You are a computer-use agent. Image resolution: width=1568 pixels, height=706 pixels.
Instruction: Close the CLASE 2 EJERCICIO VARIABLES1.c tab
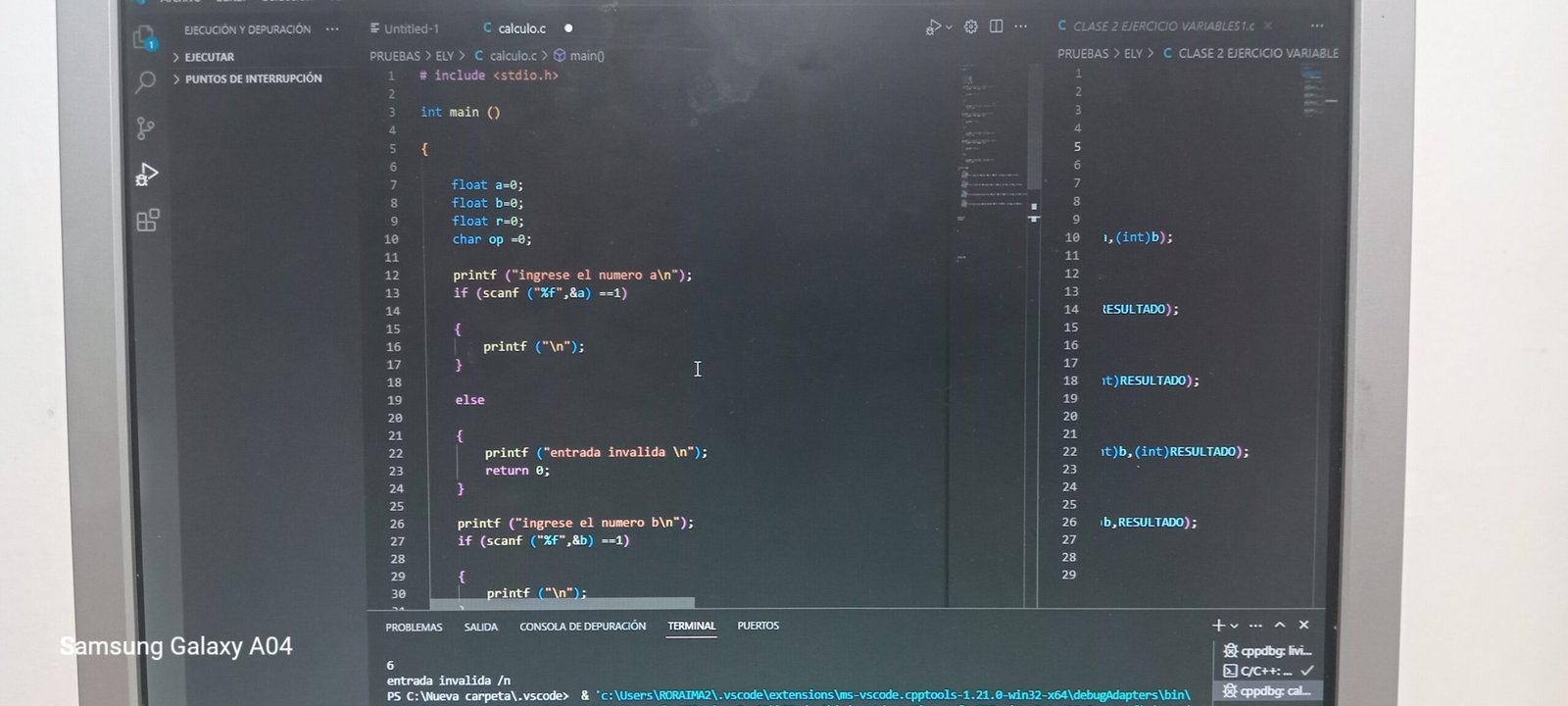tap(1268, 25)
